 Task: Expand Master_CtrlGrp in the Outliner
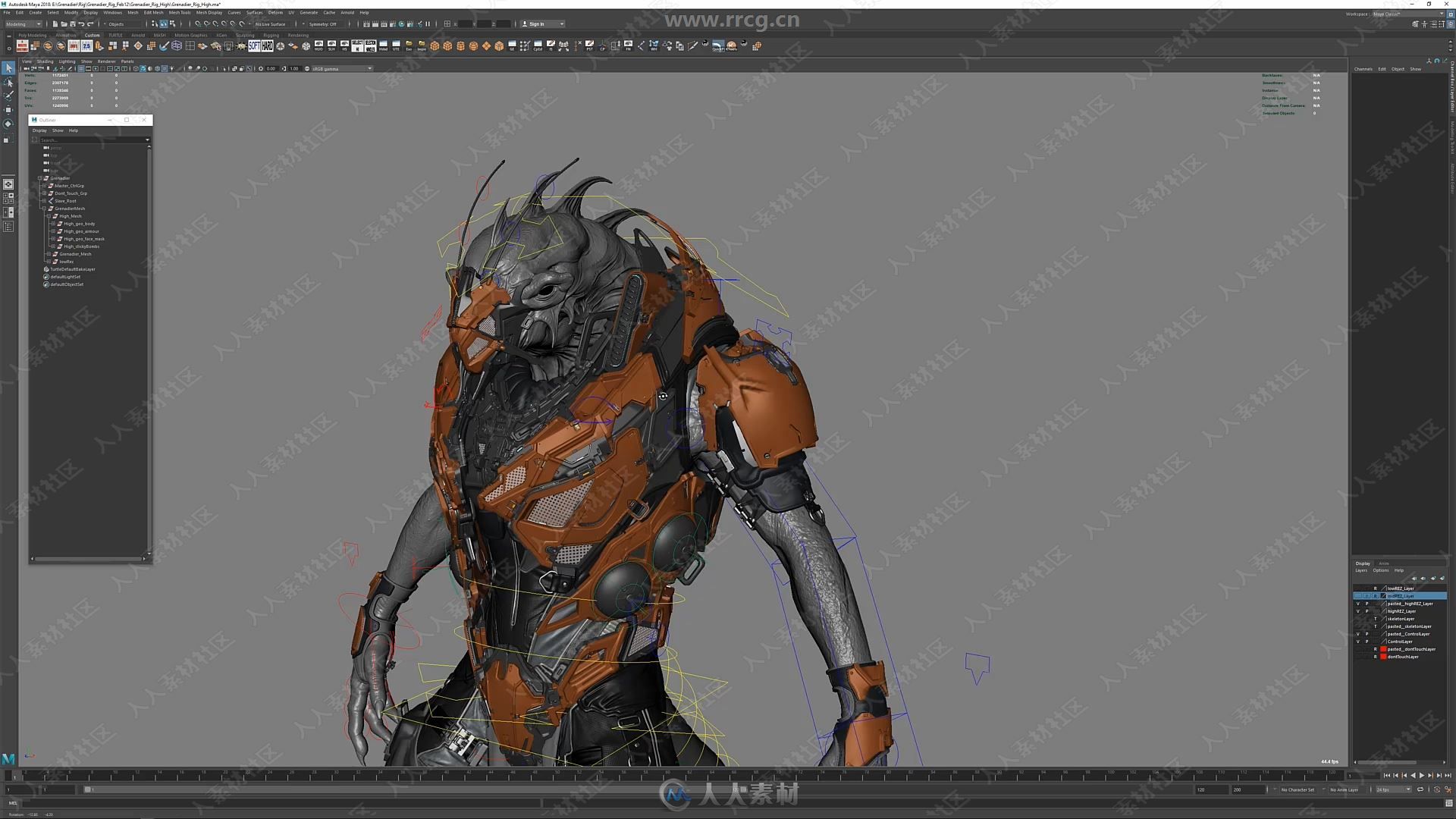[x=44, y=186]
